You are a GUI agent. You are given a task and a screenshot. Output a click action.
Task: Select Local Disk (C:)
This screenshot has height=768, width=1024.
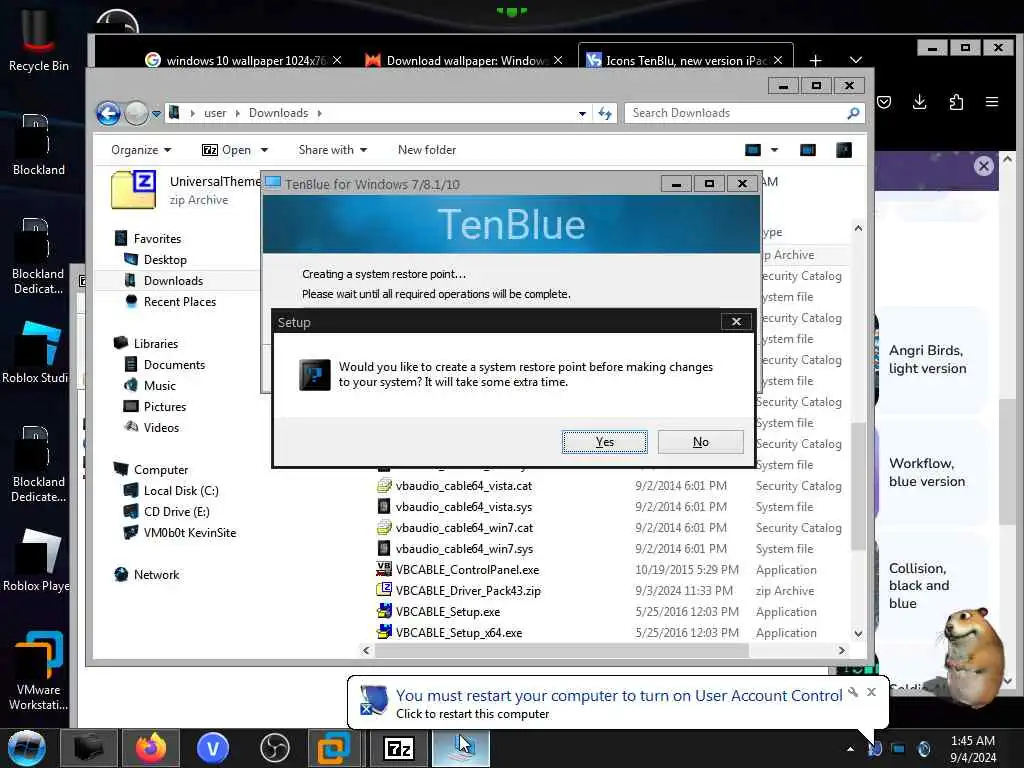tap(181, 491)
